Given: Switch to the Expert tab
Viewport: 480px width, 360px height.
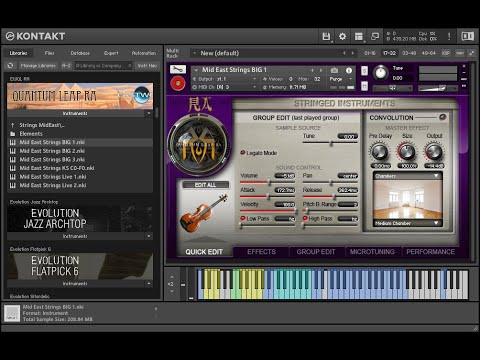Looking at the screenshot, I should (x=111, y=53).
